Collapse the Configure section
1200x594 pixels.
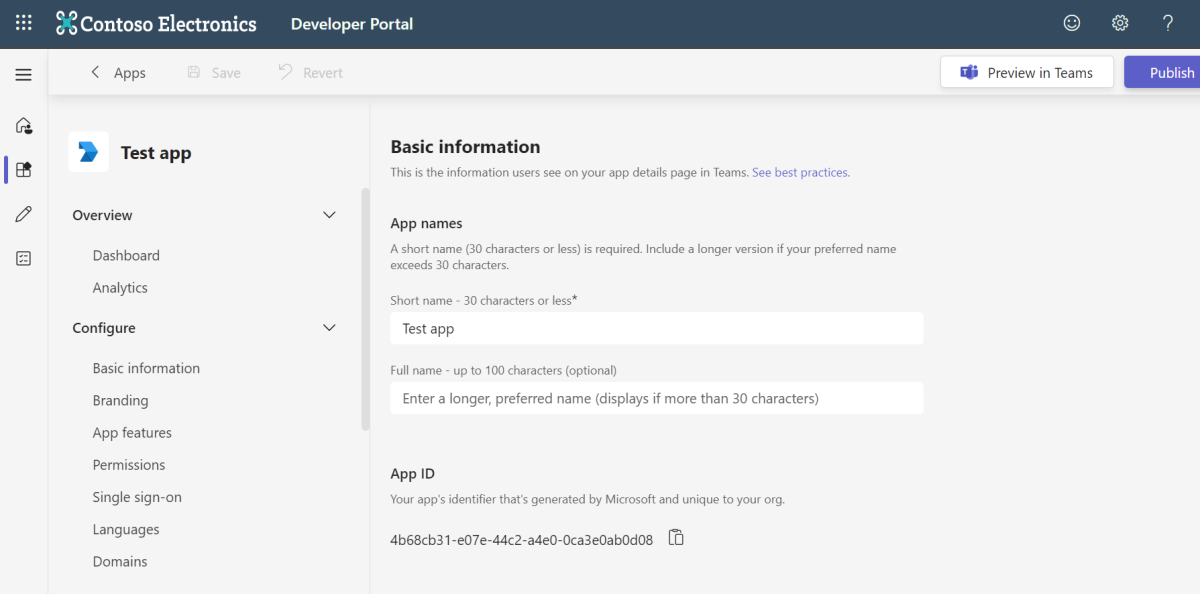tap(329, 328)
